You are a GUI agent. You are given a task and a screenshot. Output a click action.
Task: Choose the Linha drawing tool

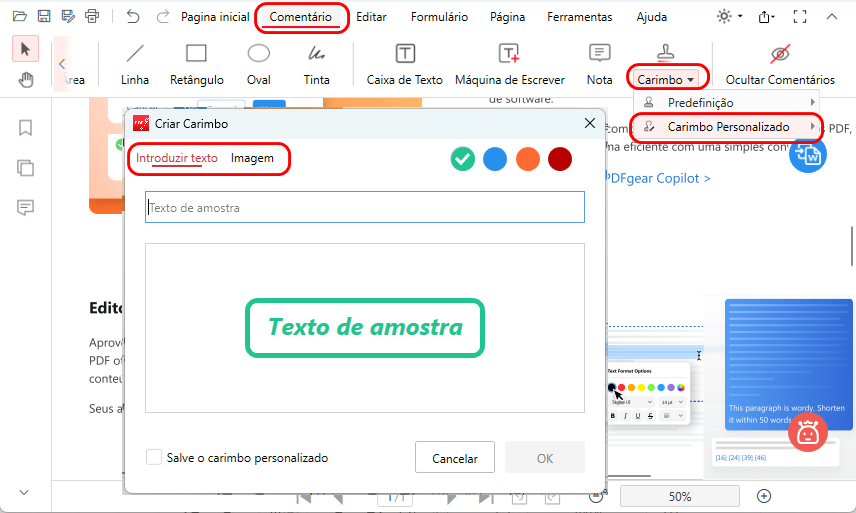pos(135,65)
